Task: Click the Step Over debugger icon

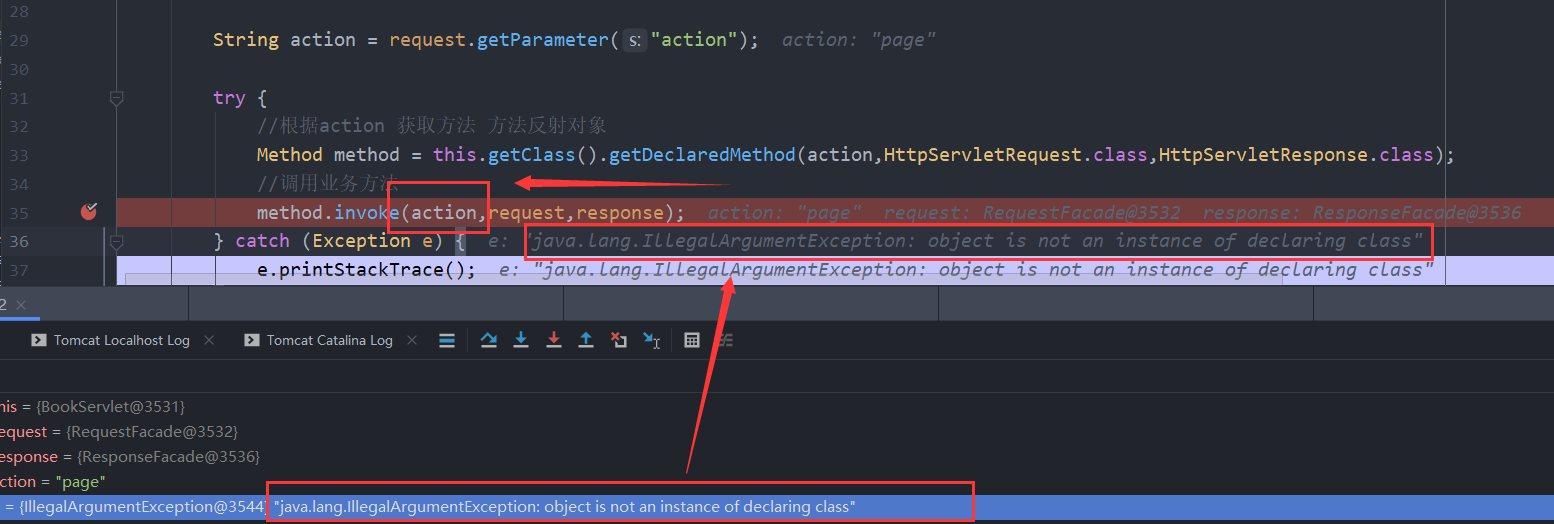Action: 488,340
